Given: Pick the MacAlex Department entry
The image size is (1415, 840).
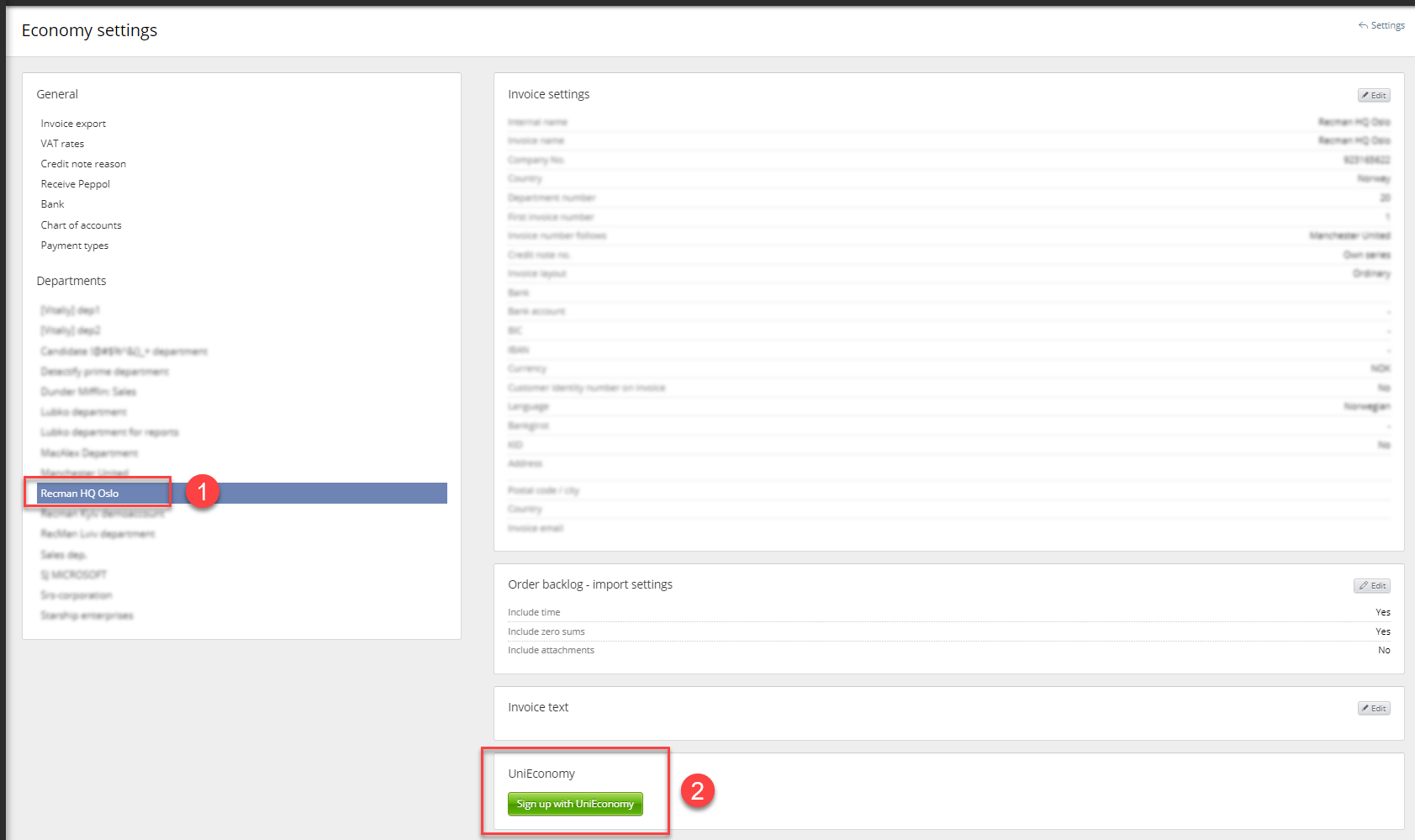Looking at the screenshot, I should pyautogui.click(x=89, y=453).
